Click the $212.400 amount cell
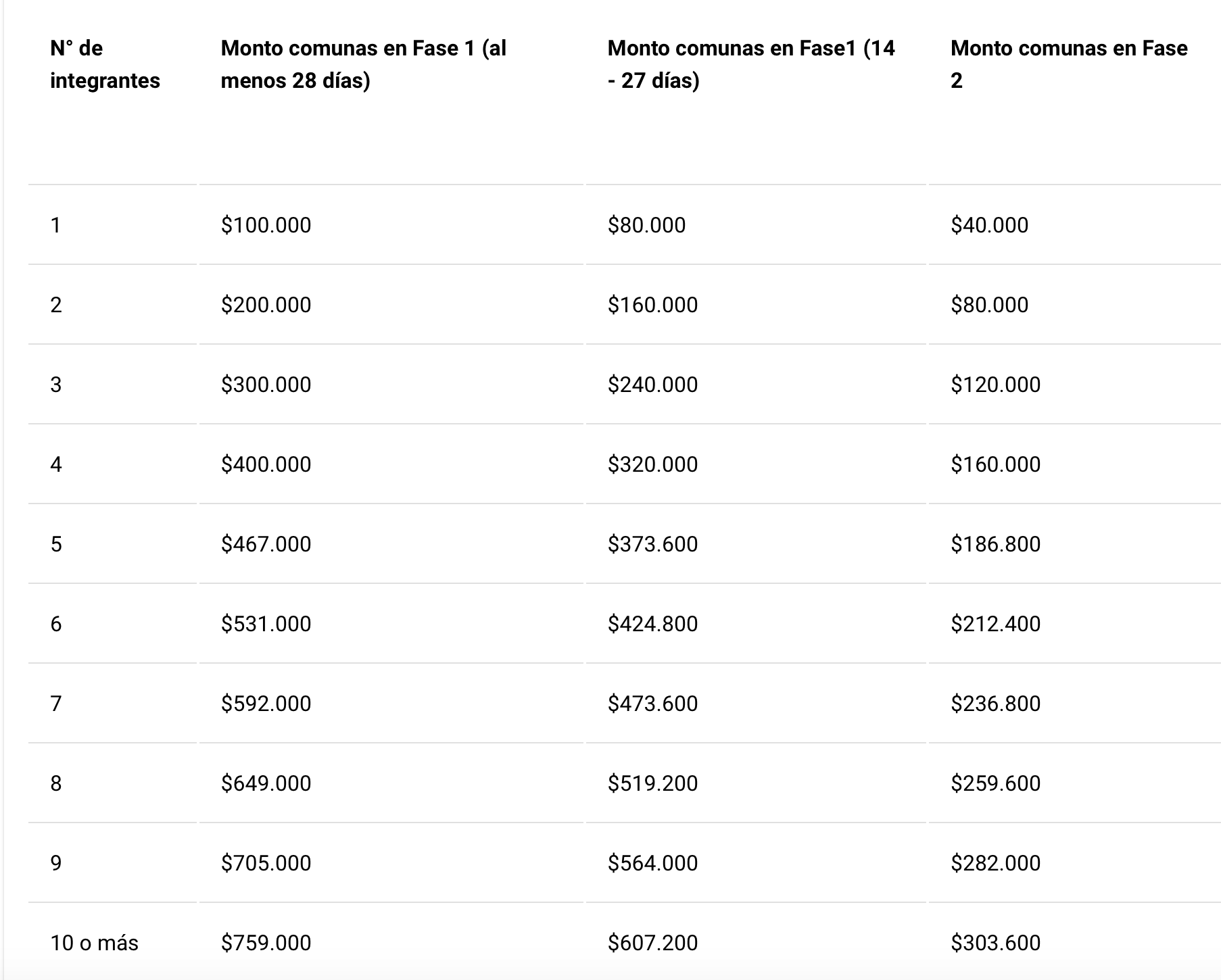Screen dimensions: 1221x980 tap(995, 624)
